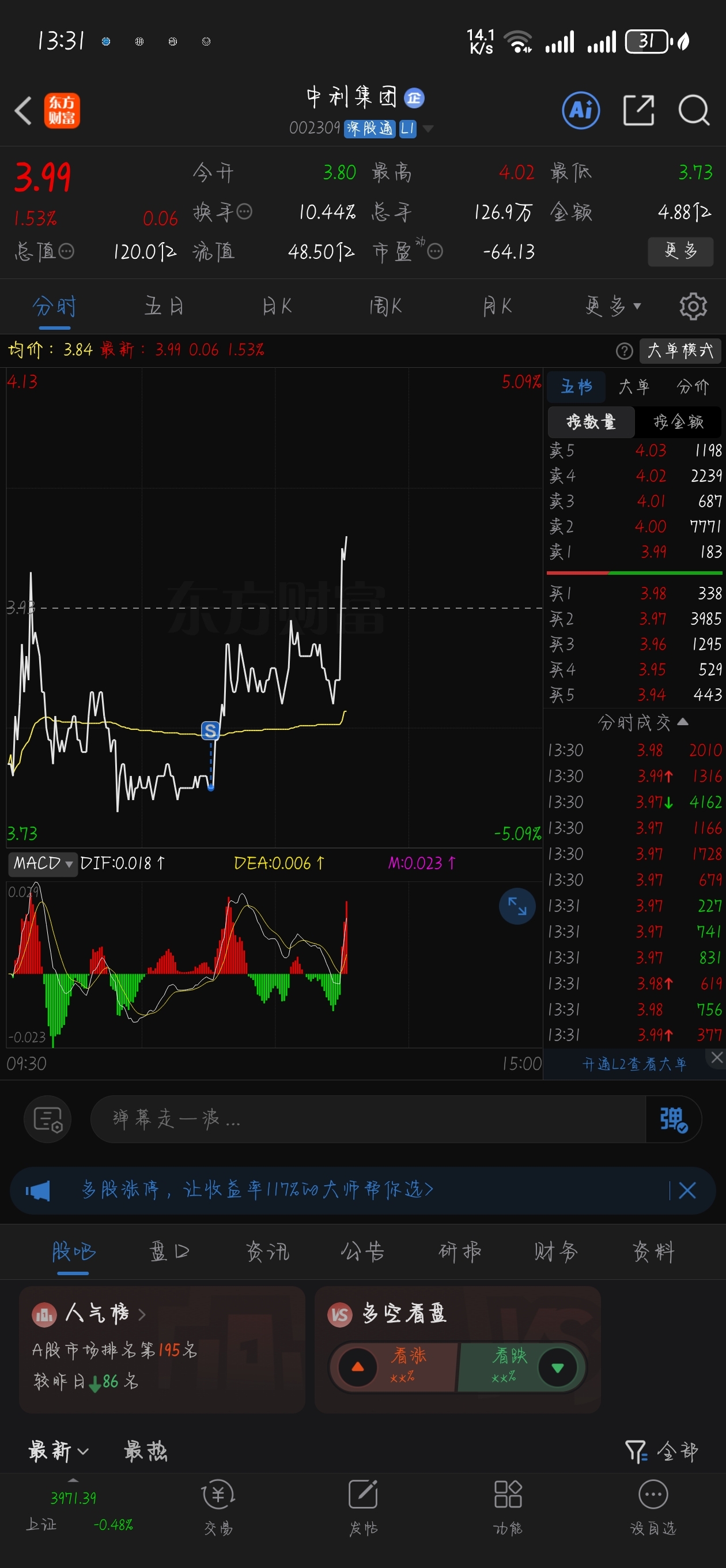
Task: Switch to the 周K chart tab
Action: (386, 306)
